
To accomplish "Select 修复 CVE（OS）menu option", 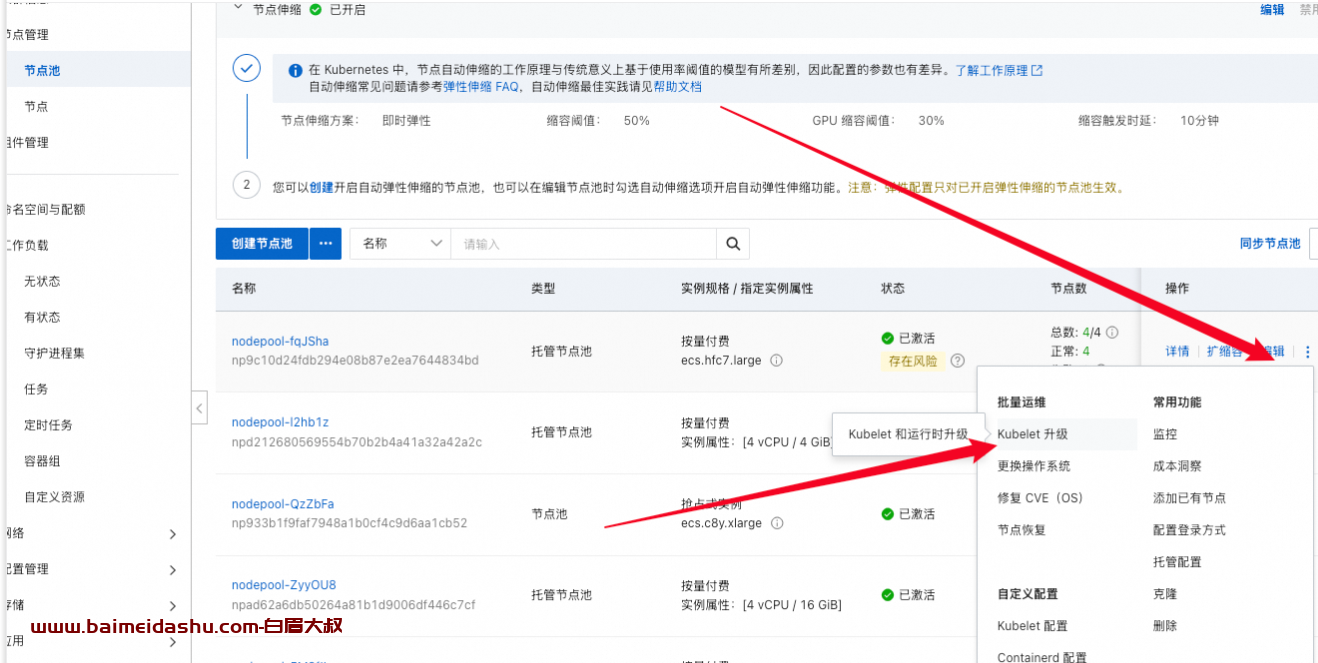I will (1039, 498).
